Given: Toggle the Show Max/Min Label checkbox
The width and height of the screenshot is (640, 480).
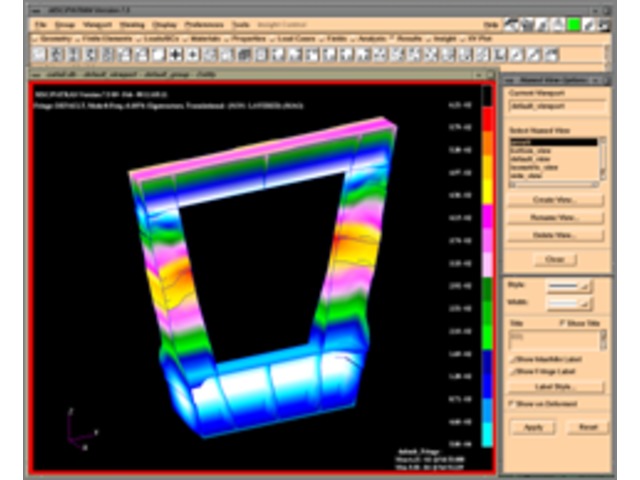Looking at the screenshot, I should coord(547,360).
